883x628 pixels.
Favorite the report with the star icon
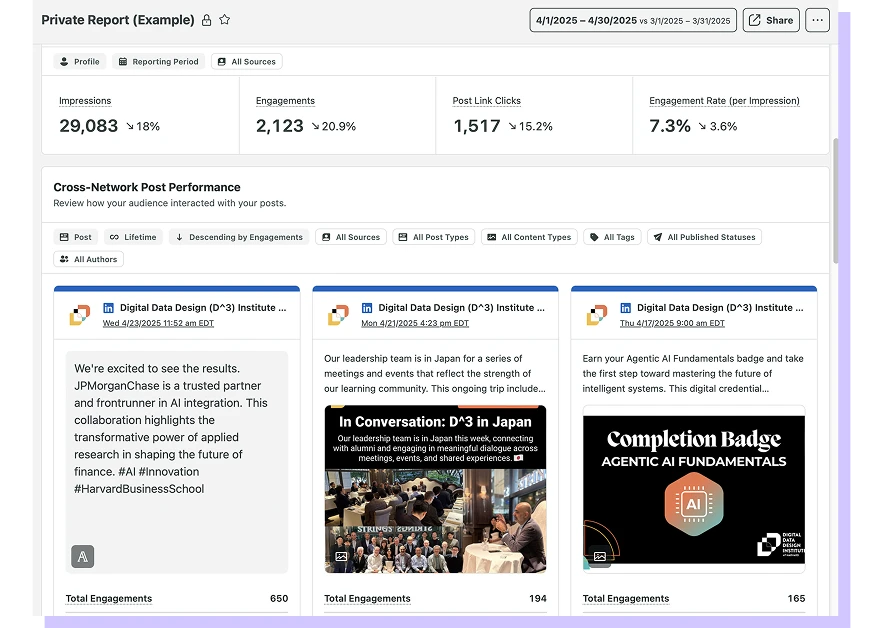pos(225,20)
